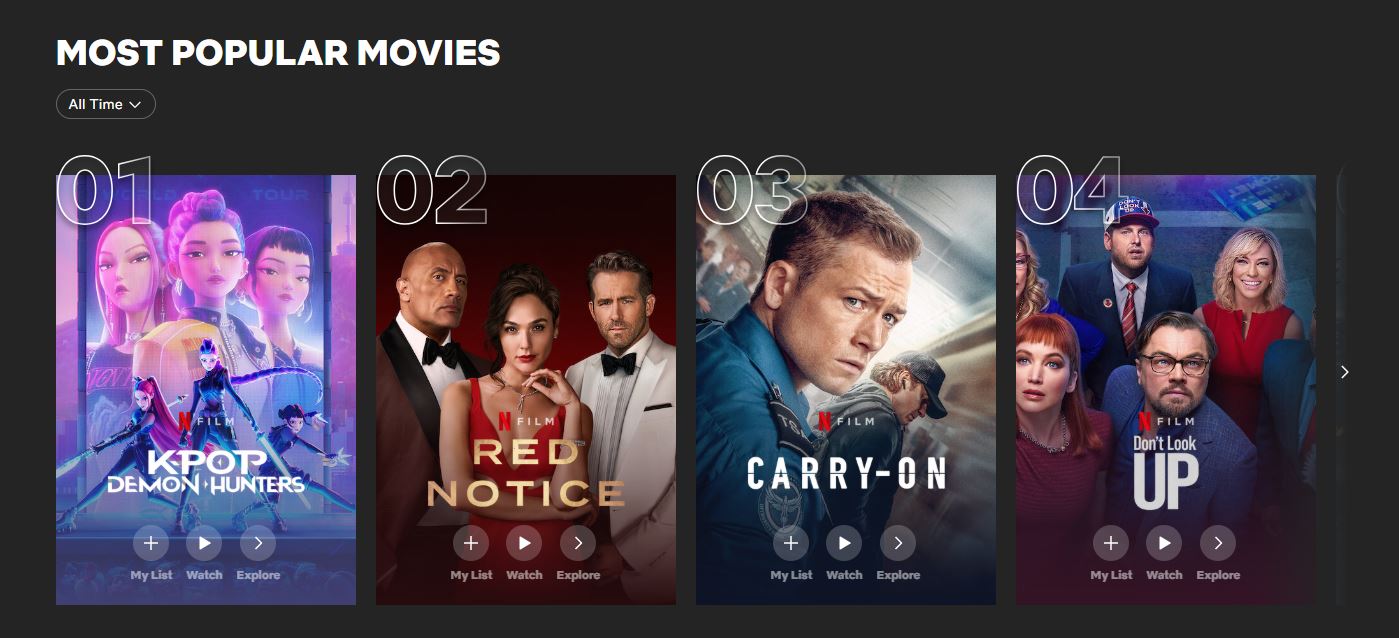Screen dimensions: 1399x638
Task: Explore Red Notice chevron icon
Action: [x=578, y=543]
